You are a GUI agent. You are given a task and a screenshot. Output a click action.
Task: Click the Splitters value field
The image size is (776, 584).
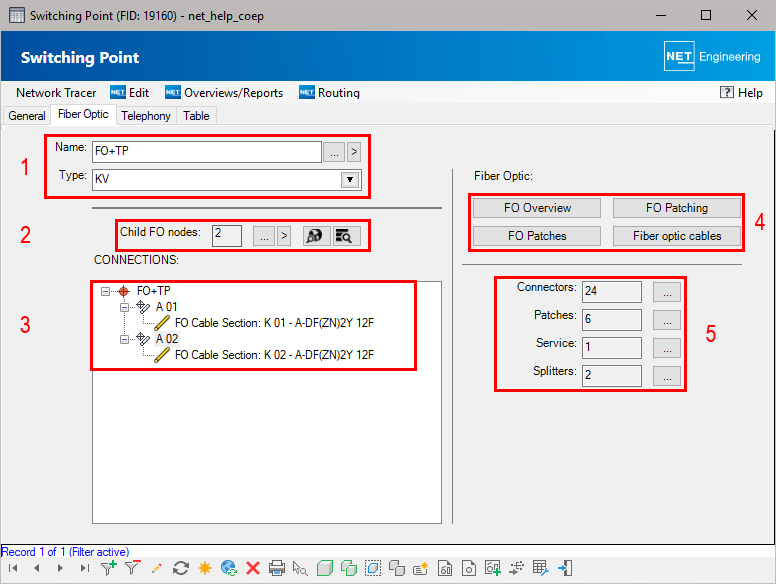[x=612, y=376]
